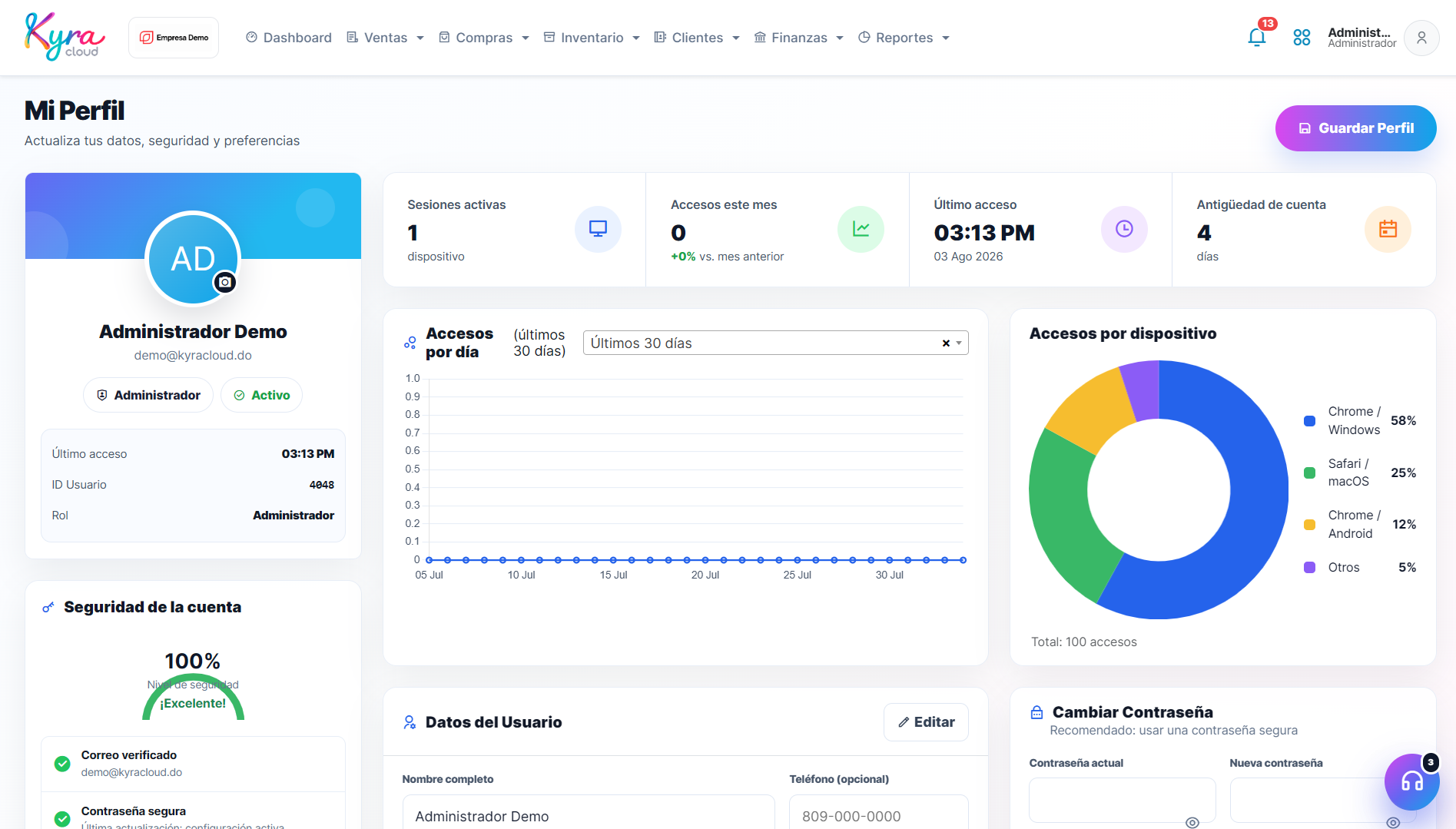
Task: Click the Kyra cloud logo
Action: (x=65, y=37)
